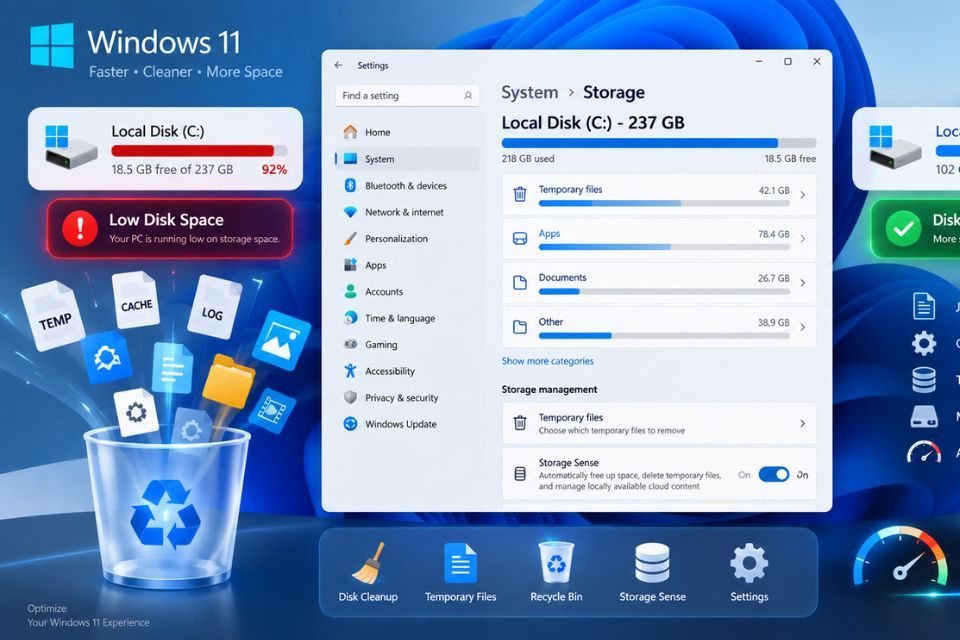This screenshot has height=640, width=960.
Task: Click the yellow folder icon
Action: (x=228, y=382)
